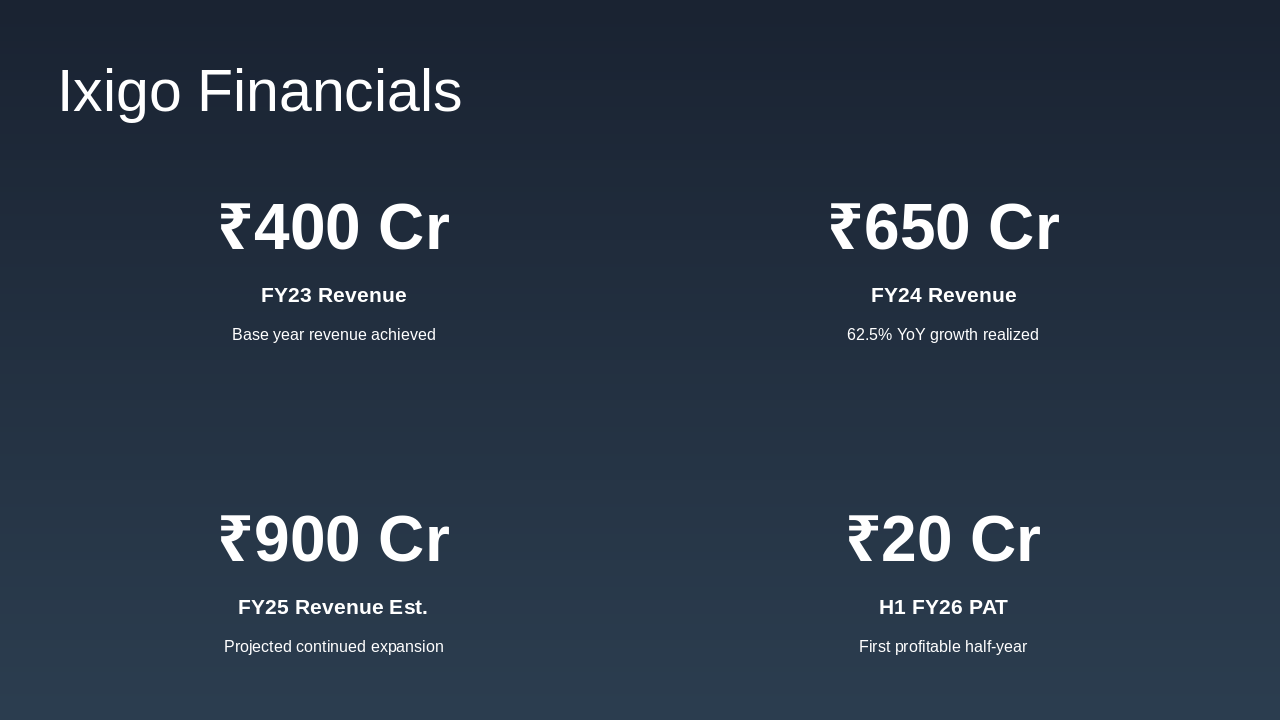The height and width of the screenshot is (720, 1280).
Task: Select the FY24 Revenue label
Action: click(943, 295)
